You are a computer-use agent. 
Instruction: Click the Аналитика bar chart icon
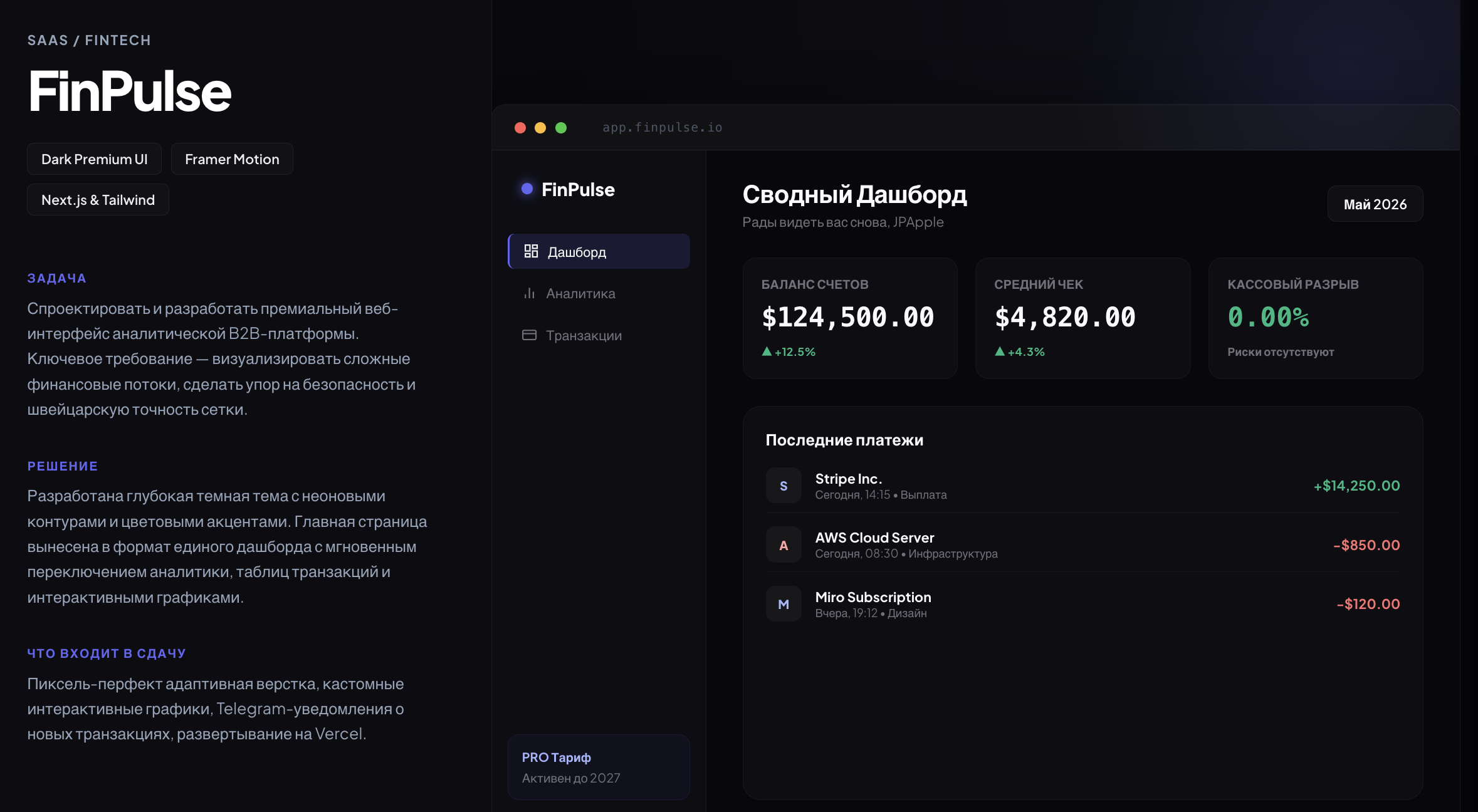[530, 293]
